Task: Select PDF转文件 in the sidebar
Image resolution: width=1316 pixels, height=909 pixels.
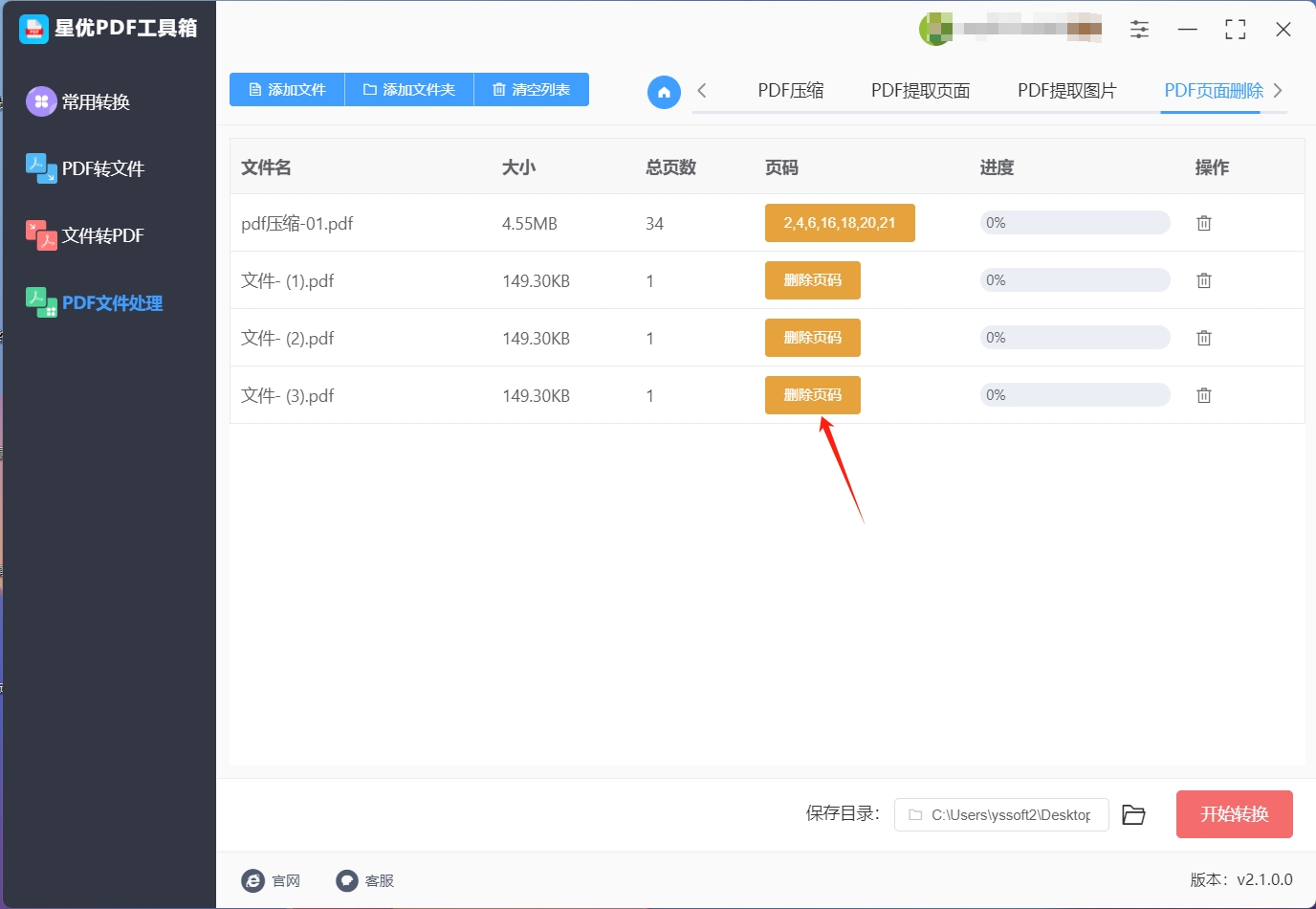Action: (x=85, y=168)
